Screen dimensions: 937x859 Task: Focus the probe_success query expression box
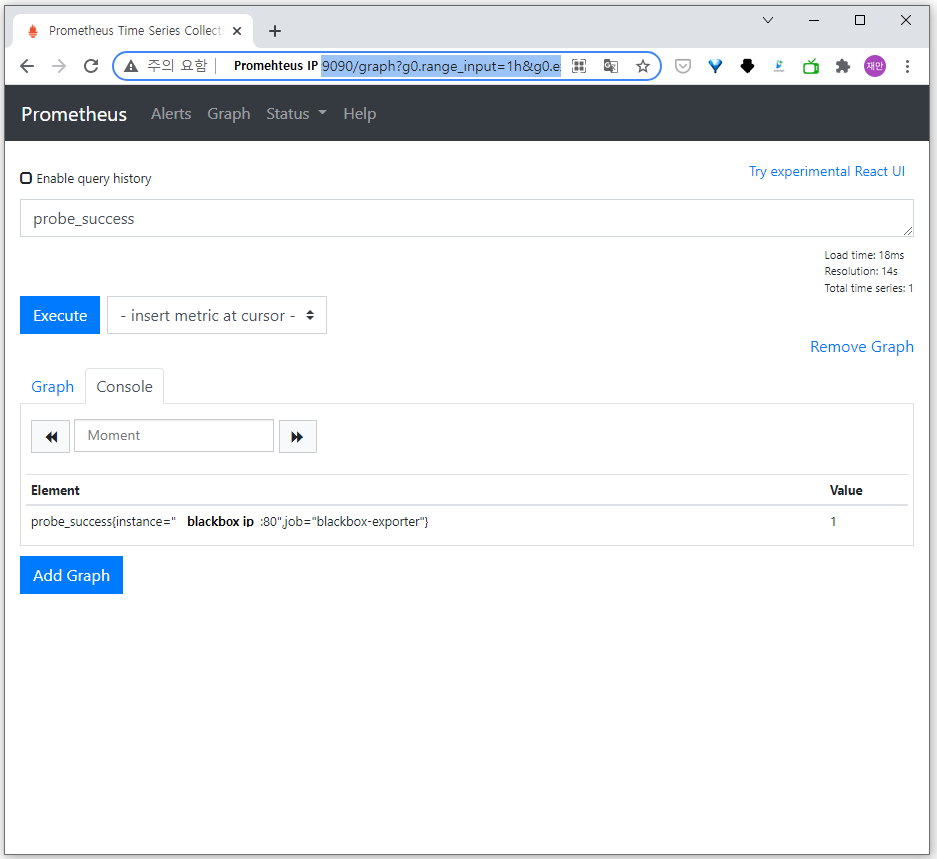(x=466, y=218)
